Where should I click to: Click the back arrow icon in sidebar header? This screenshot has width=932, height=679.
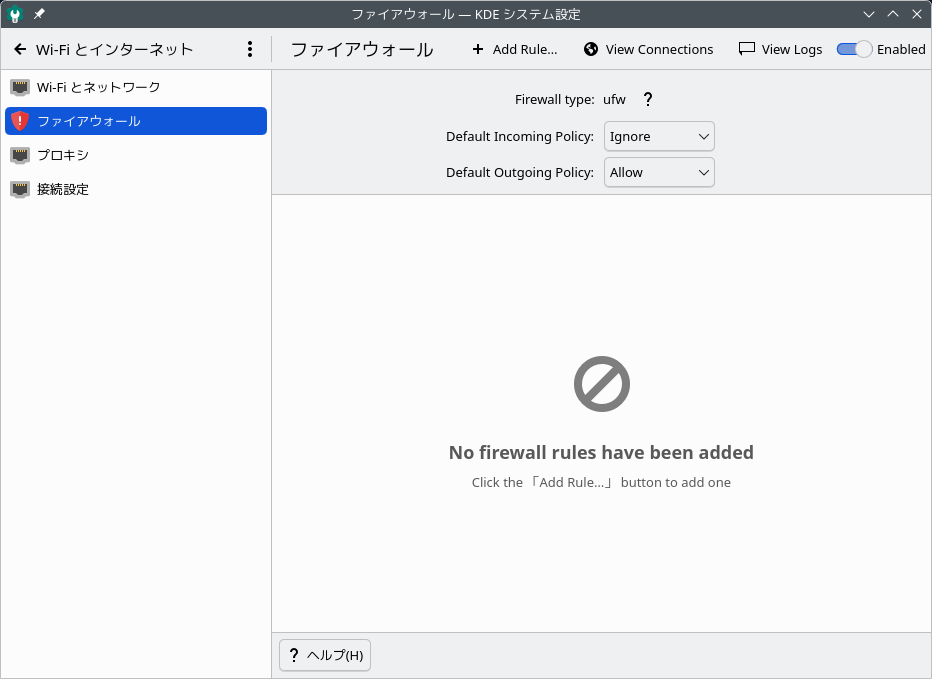20,49
